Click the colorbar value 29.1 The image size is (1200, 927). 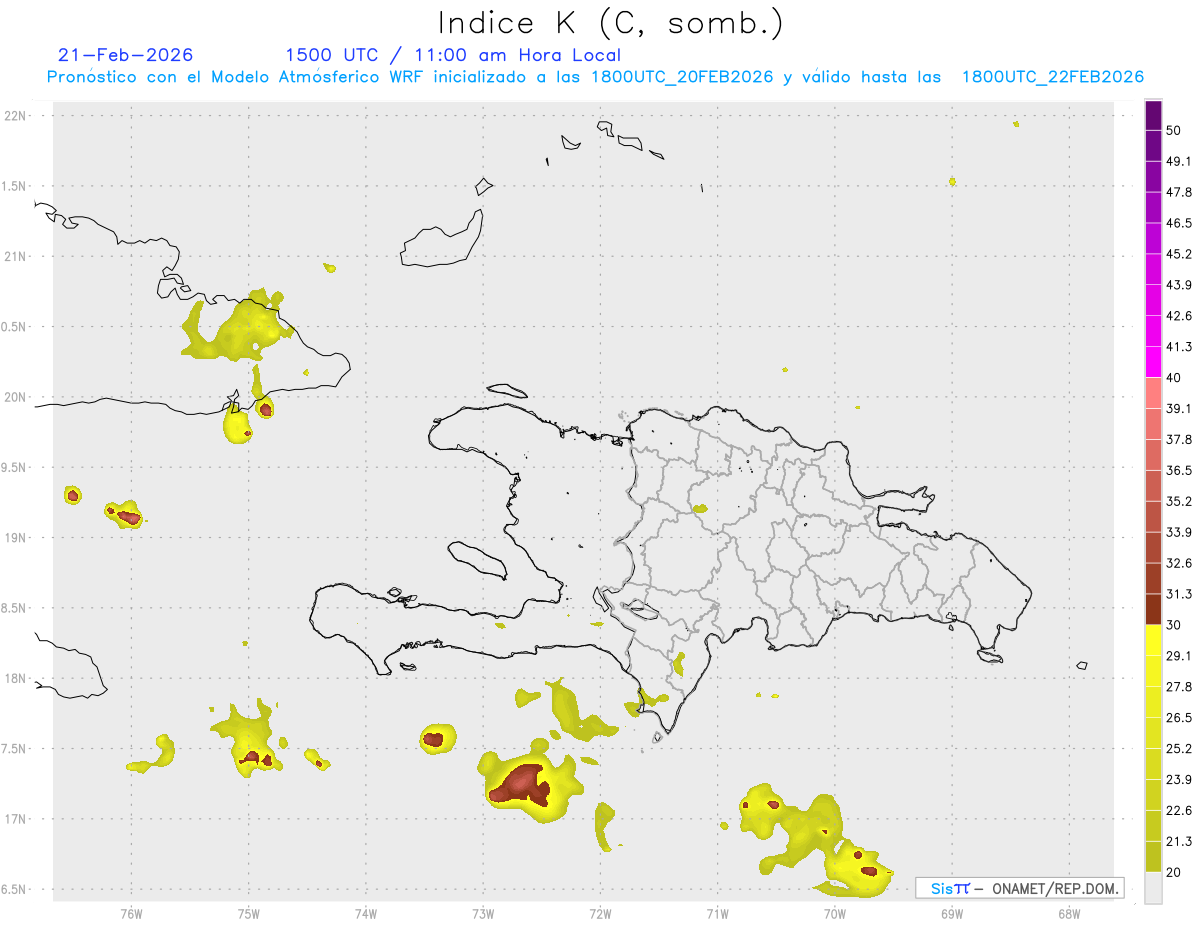click(x=1179, y=656)
